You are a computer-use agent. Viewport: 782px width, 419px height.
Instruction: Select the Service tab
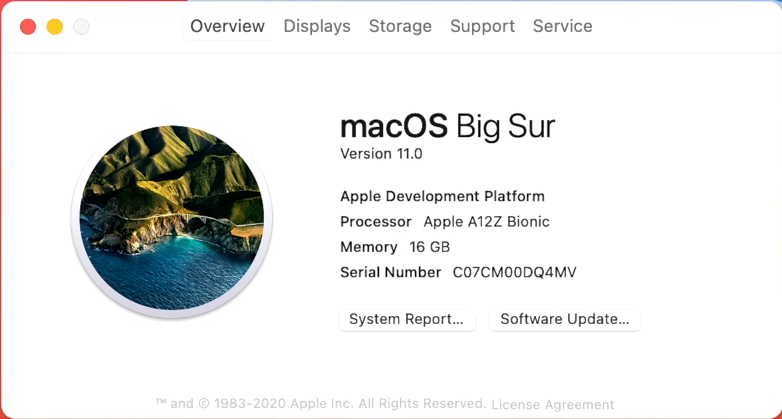tap(563, 26)
